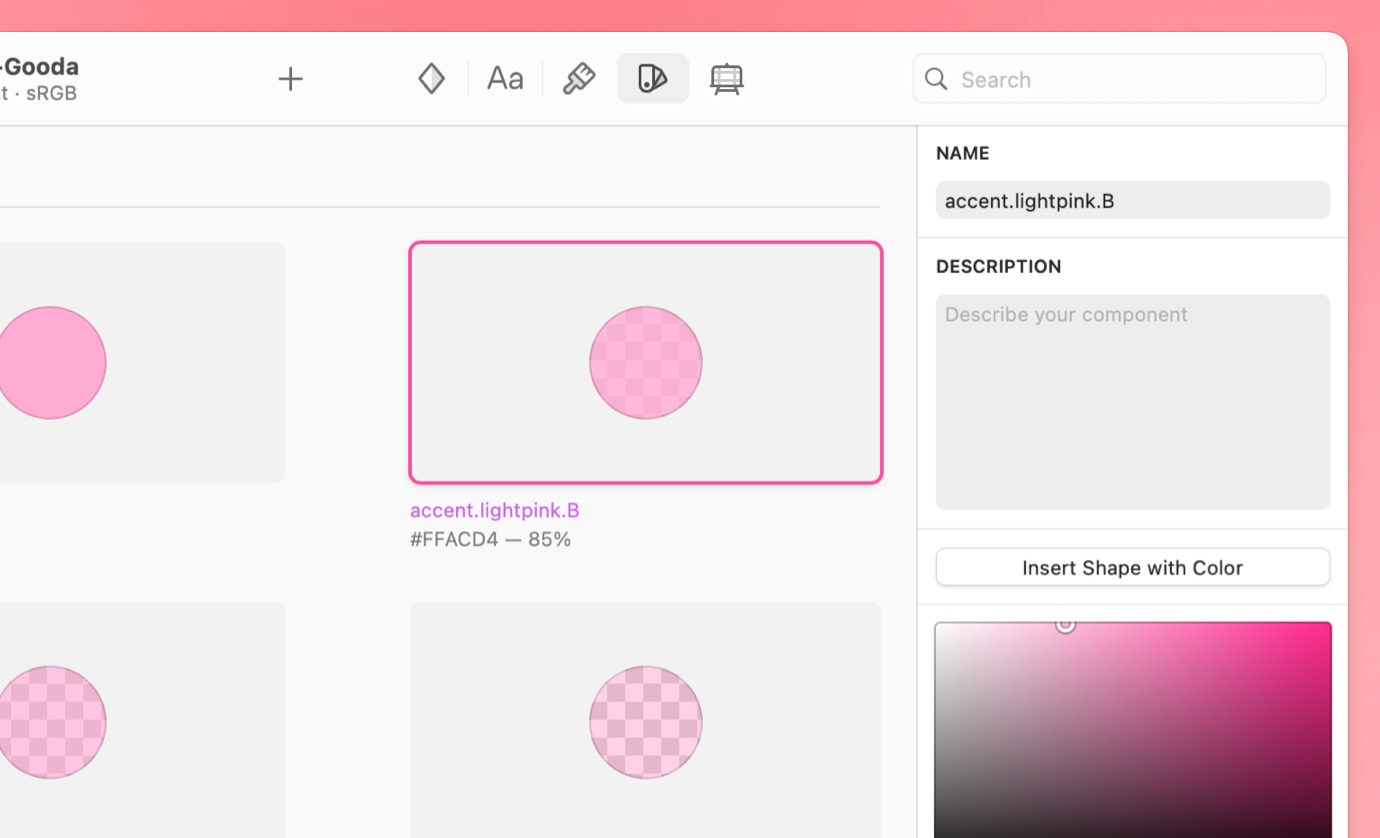
Task: Select the bottom-right checkered pink swatch tile
Action: coord(645,720)
